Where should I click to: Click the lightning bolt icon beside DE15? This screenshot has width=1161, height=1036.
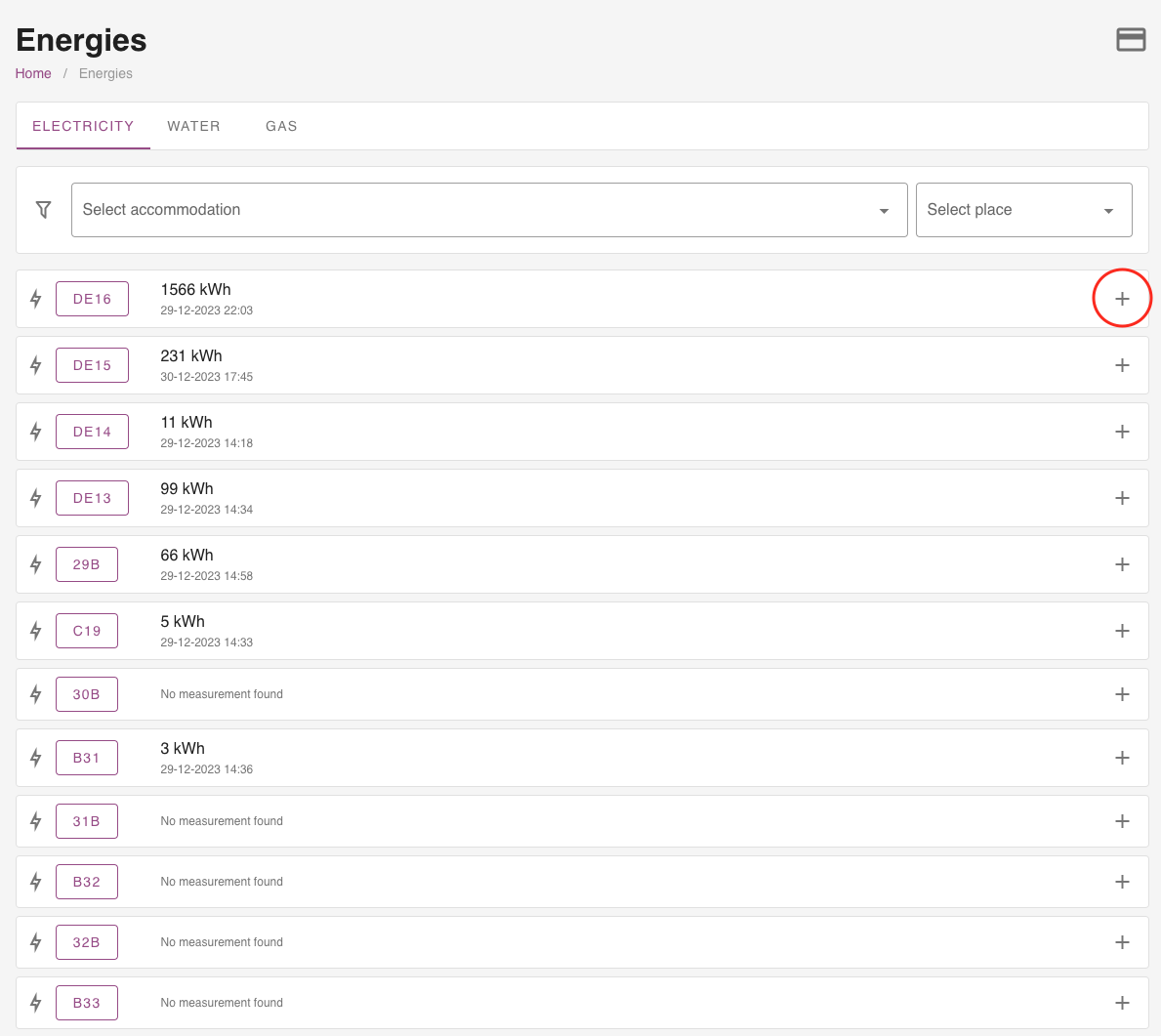point(35,365)
